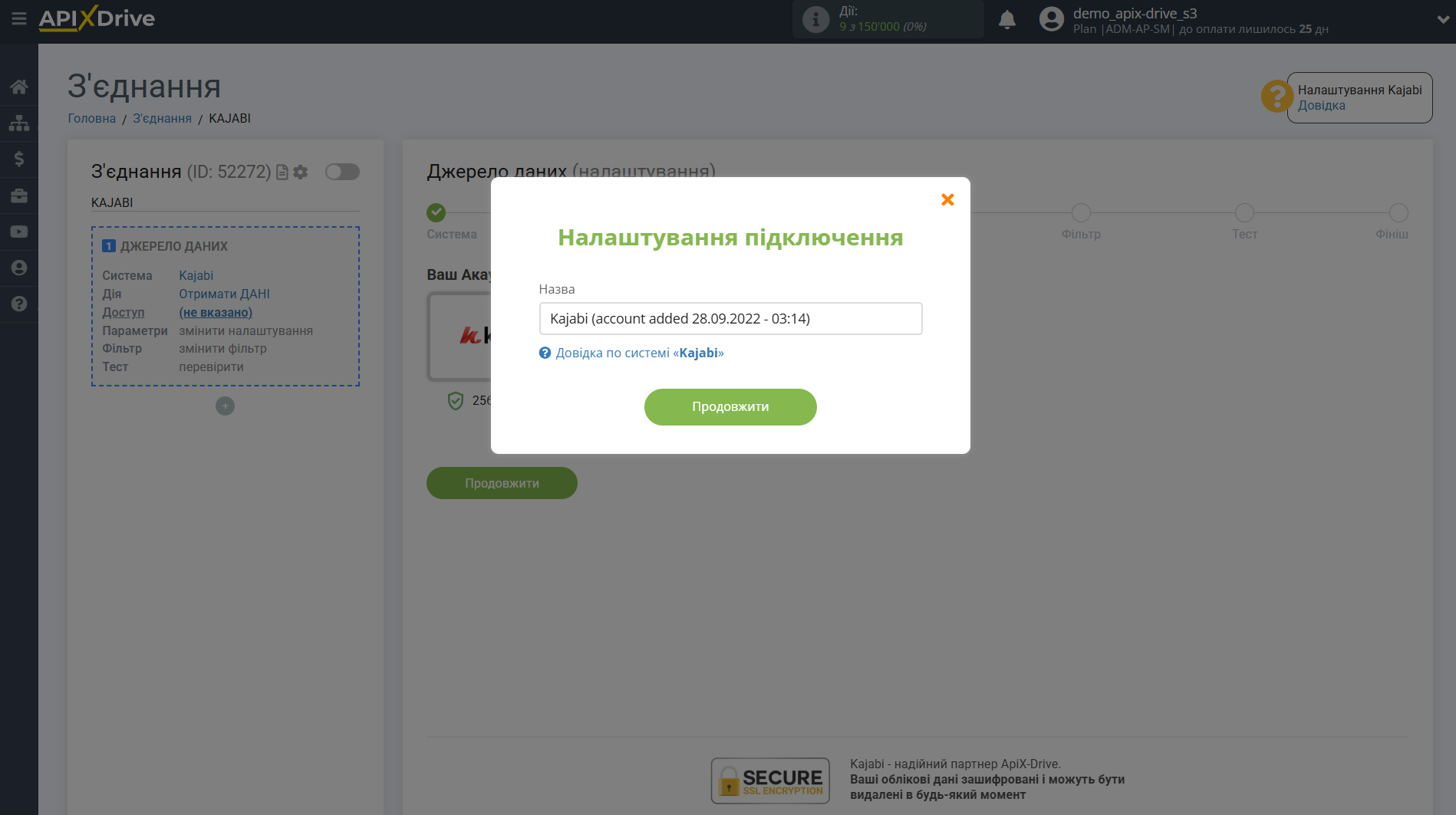
Task: Go to the Головна breadcrumb
Action: tap(91, 118)
